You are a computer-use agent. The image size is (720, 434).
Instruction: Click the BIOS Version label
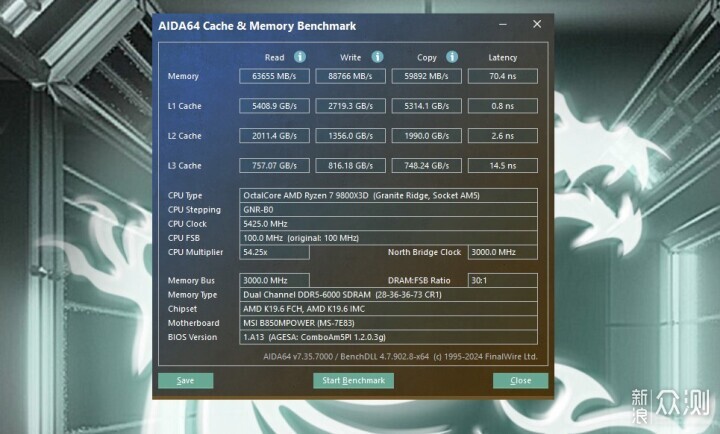pyautogui.click(x=192, y=337)
